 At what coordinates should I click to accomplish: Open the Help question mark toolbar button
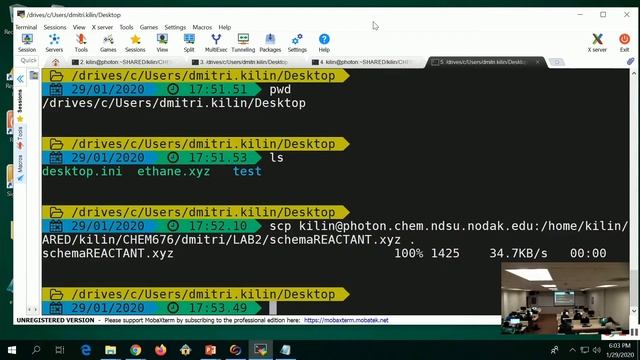click(x=324, y=43)
